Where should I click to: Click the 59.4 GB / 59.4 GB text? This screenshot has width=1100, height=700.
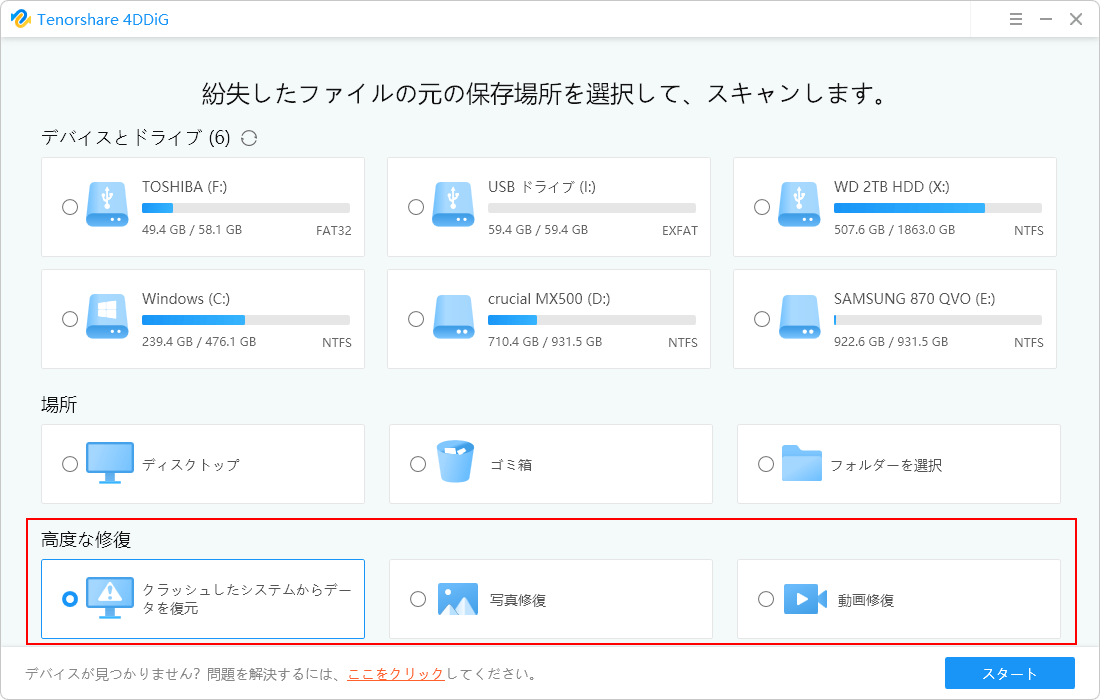tap(537, 229)
